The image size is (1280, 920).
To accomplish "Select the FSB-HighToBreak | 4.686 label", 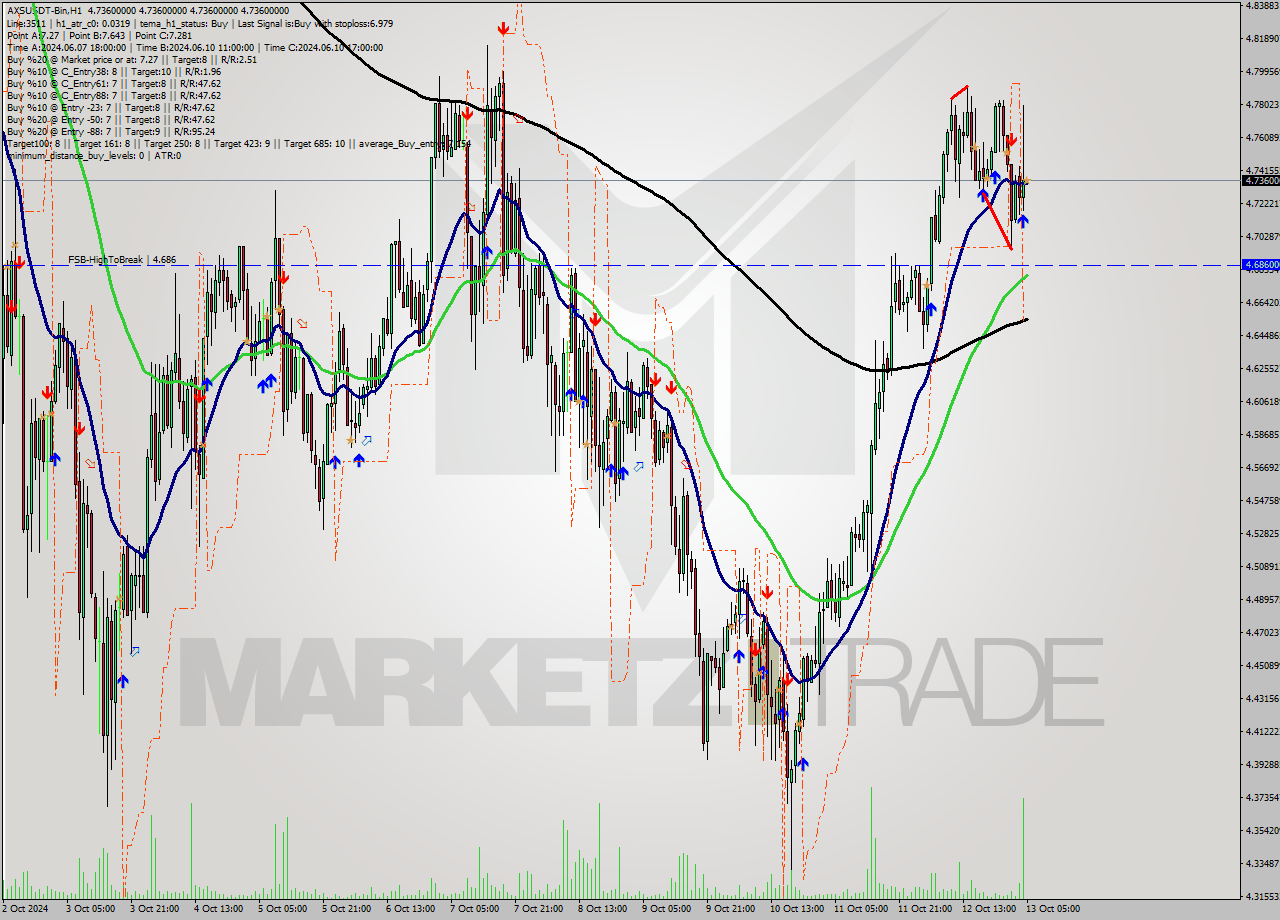I will (x=122, y=260).
